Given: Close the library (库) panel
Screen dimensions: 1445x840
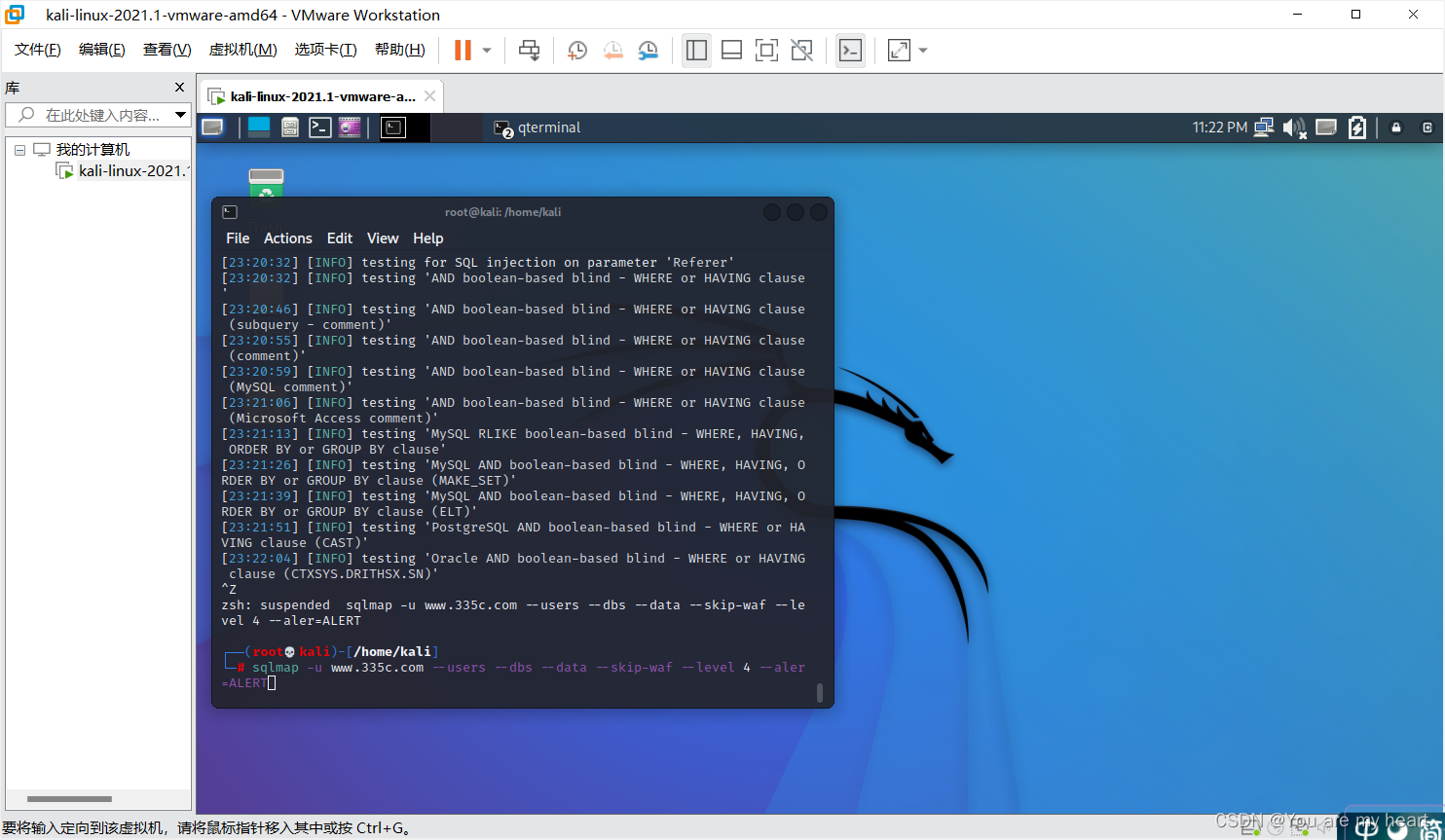Looking at the screenshot, I should [x=179, y=88].
